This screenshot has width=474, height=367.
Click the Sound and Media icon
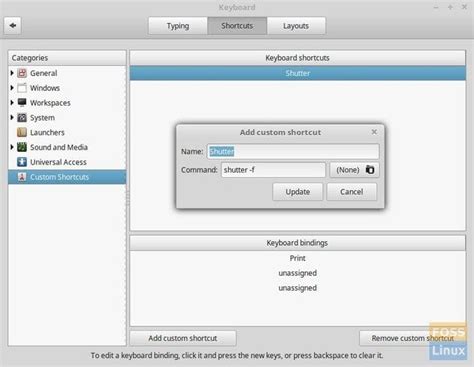pos(22,147)
